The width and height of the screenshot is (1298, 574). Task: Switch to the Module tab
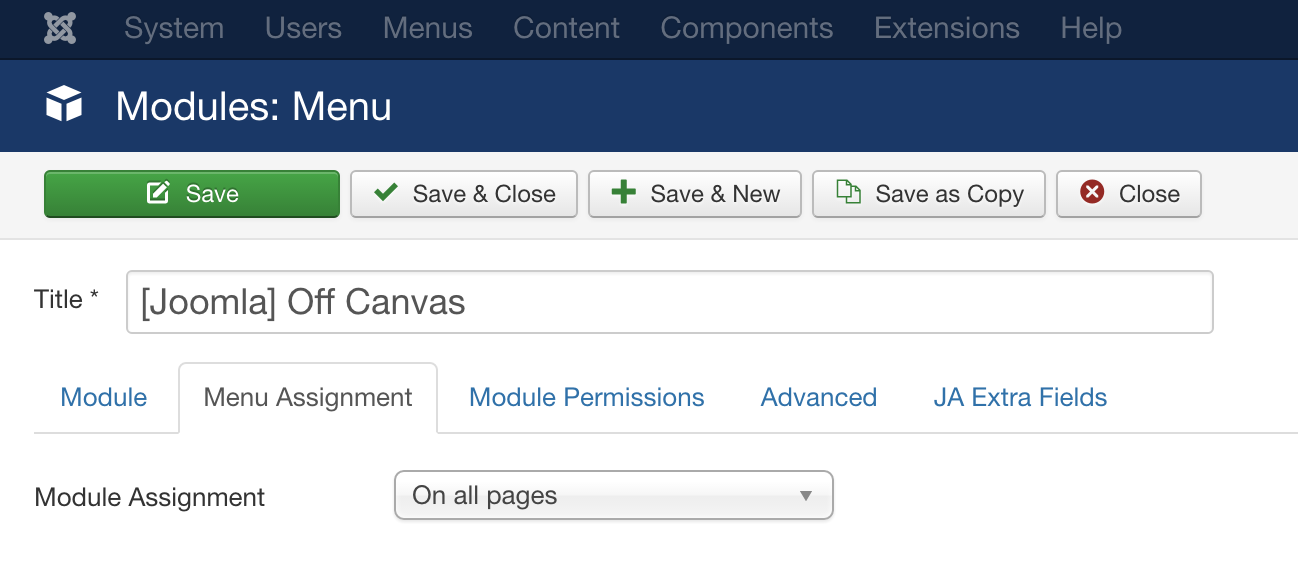[x=104, y=397]
